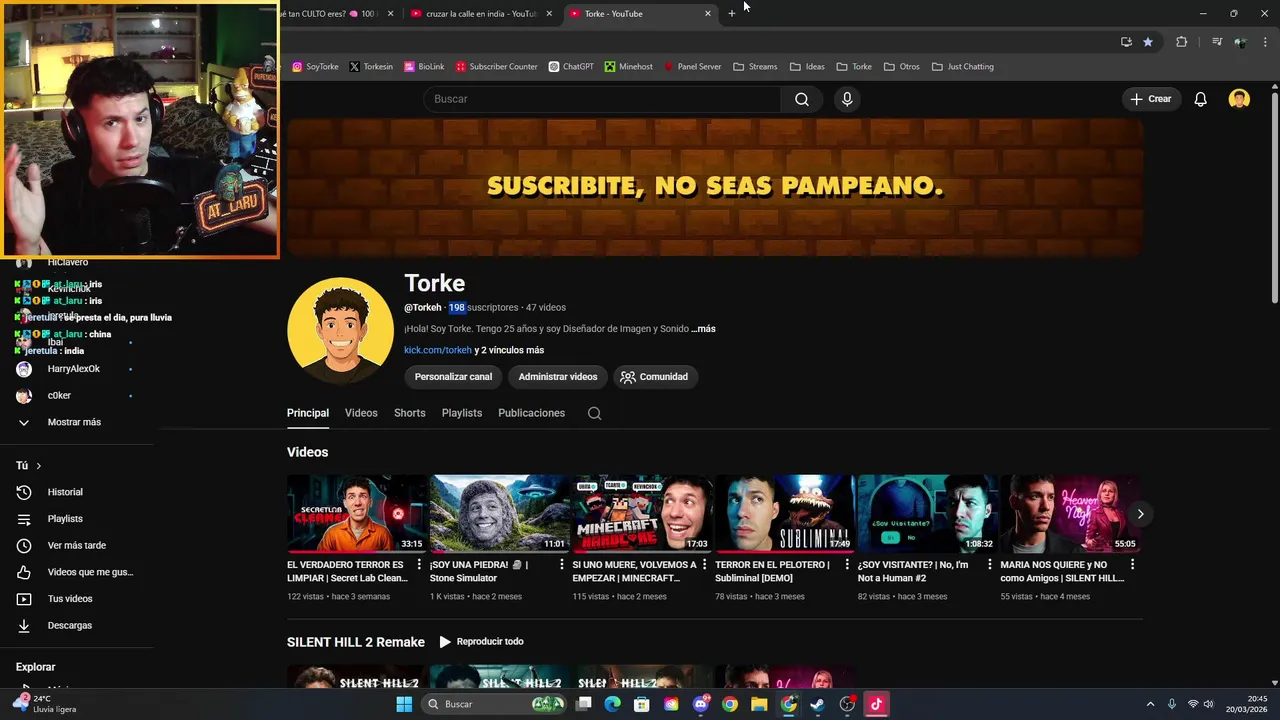Open TikTok app in the taskbar
1280x720 pixels.
[x=876, y=704]
